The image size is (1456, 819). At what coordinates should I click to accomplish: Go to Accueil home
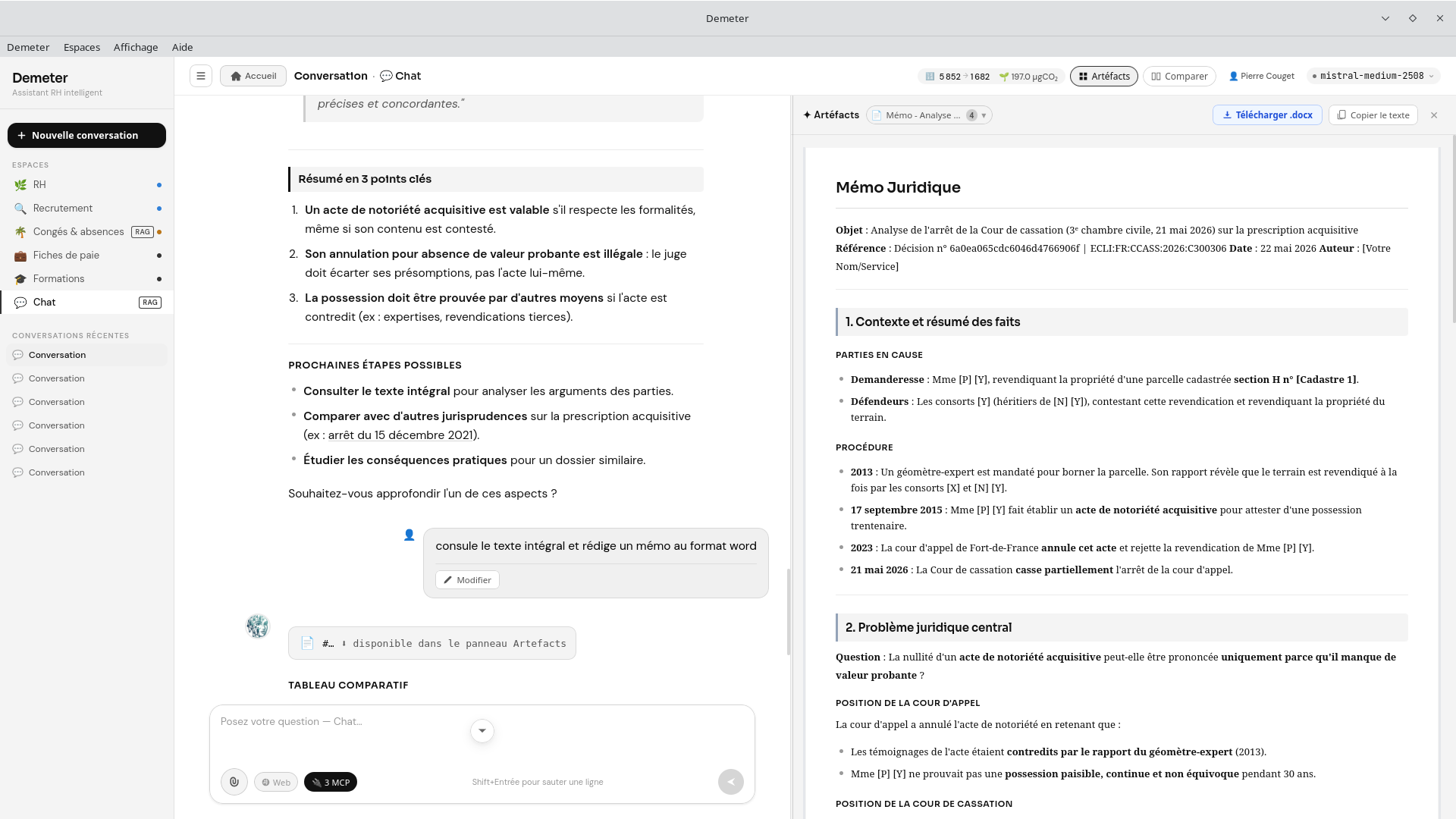[x=253, y=76]
